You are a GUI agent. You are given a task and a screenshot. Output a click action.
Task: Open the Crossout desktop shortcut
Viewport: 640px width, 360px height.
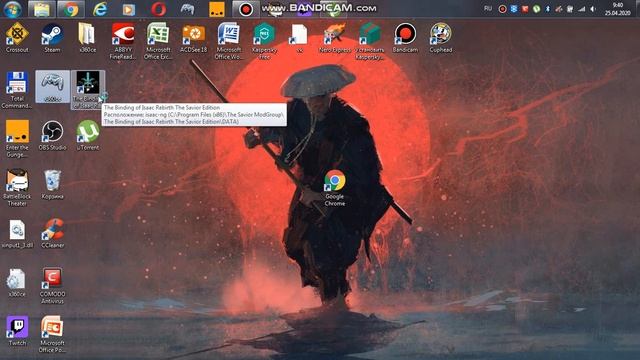(x=17, y=38)
